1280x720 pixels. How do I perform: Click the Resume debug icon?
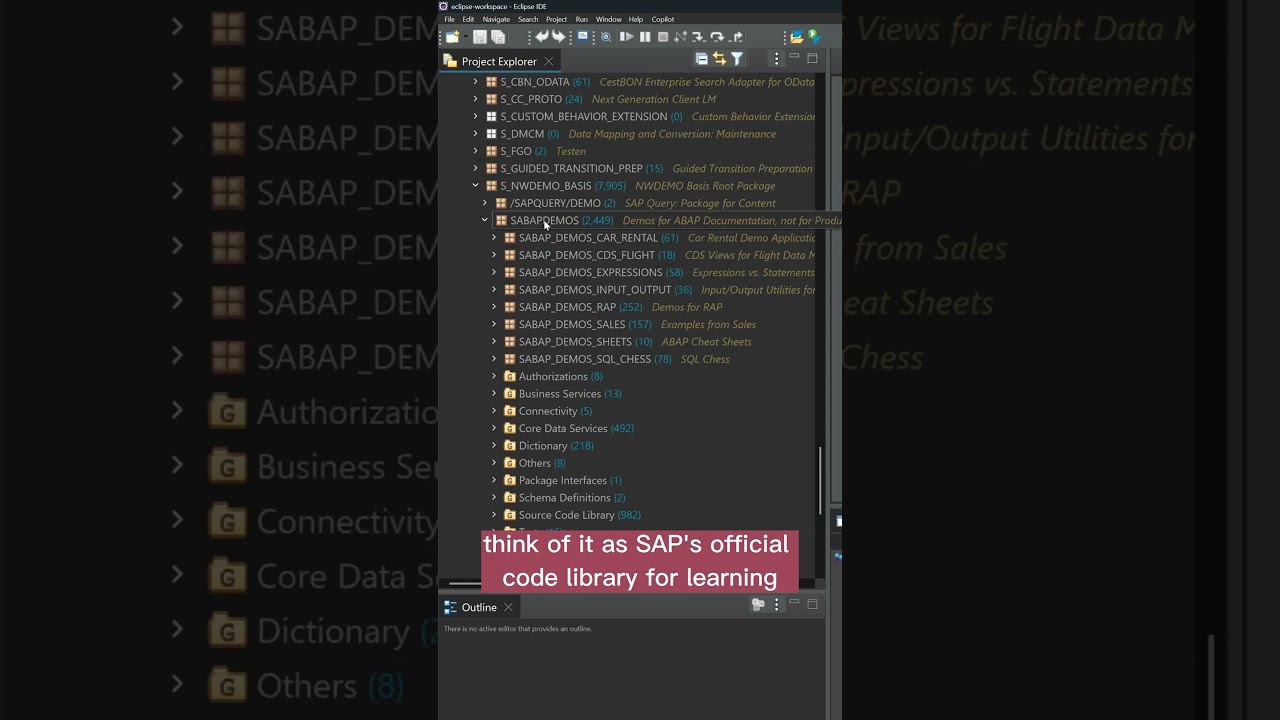click(627, 37)
